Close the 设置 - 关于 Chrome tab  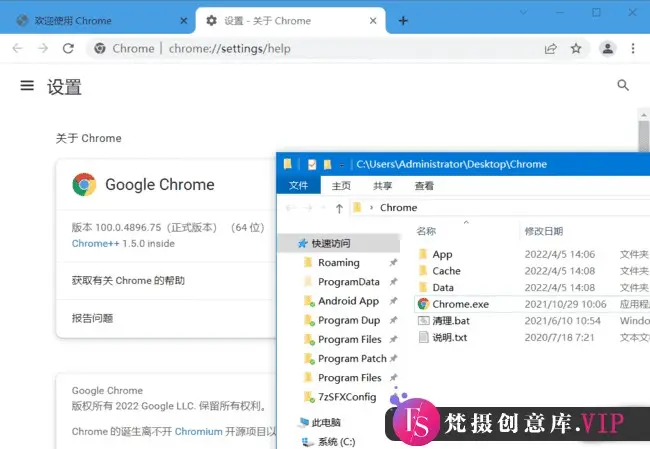pos(373,21)
